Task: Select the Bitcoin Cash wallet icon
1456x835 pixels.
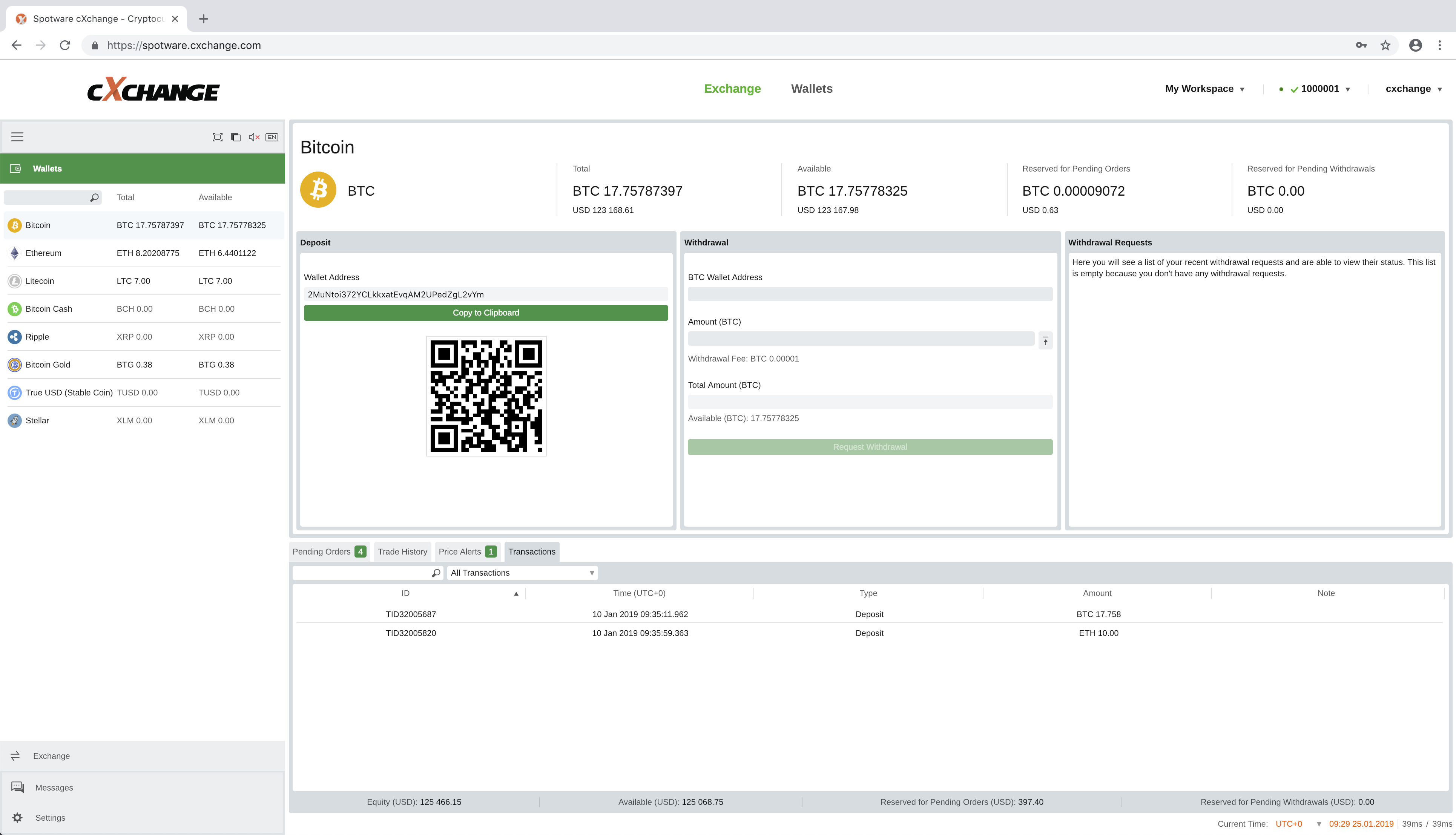Action: click(x=15, y=309)
